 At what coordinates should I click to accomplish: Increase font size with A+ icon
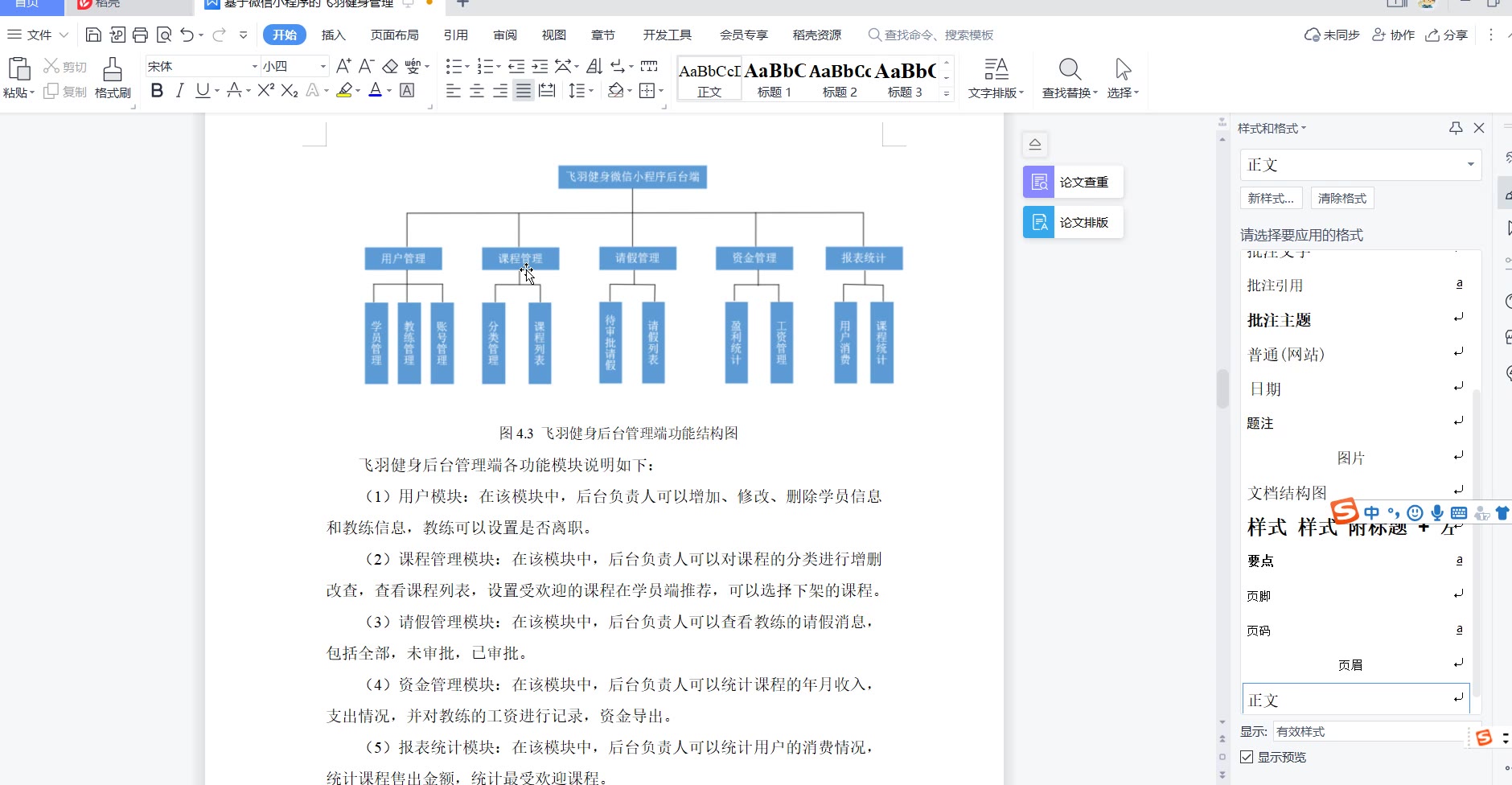[x=343, y=66]
